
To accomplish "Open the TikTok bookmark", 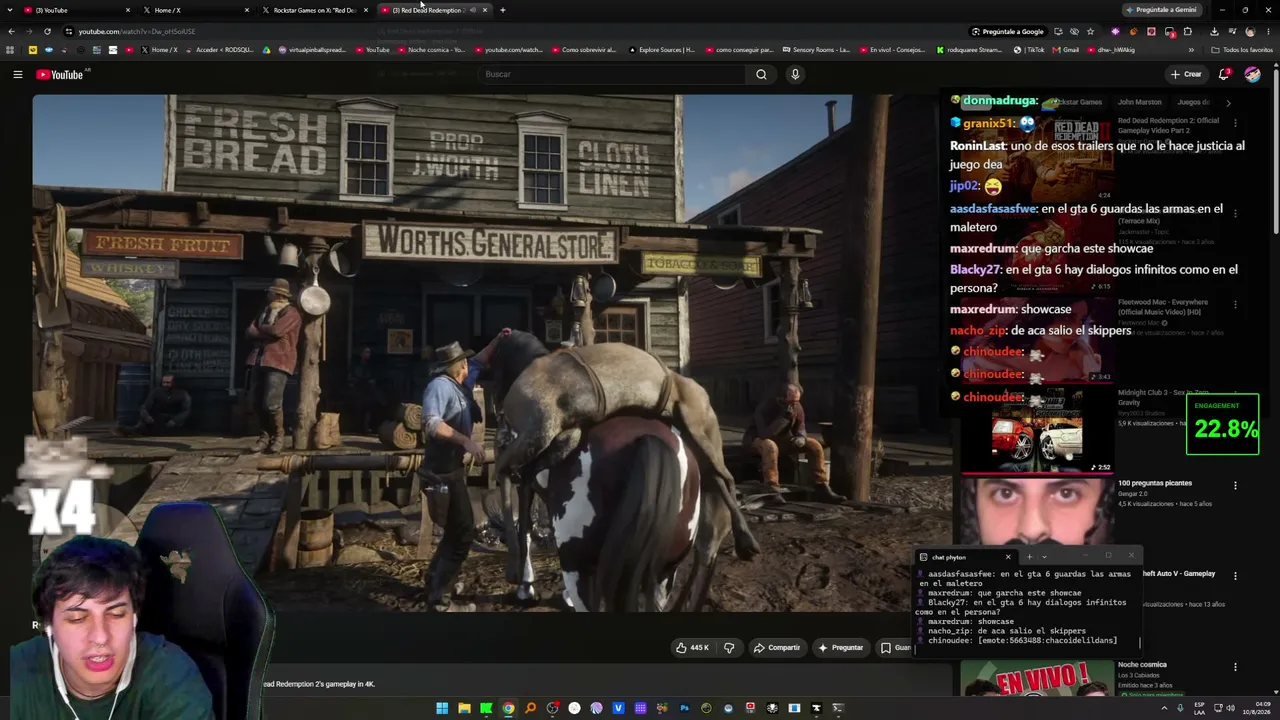I will [x=1029, y=49].
